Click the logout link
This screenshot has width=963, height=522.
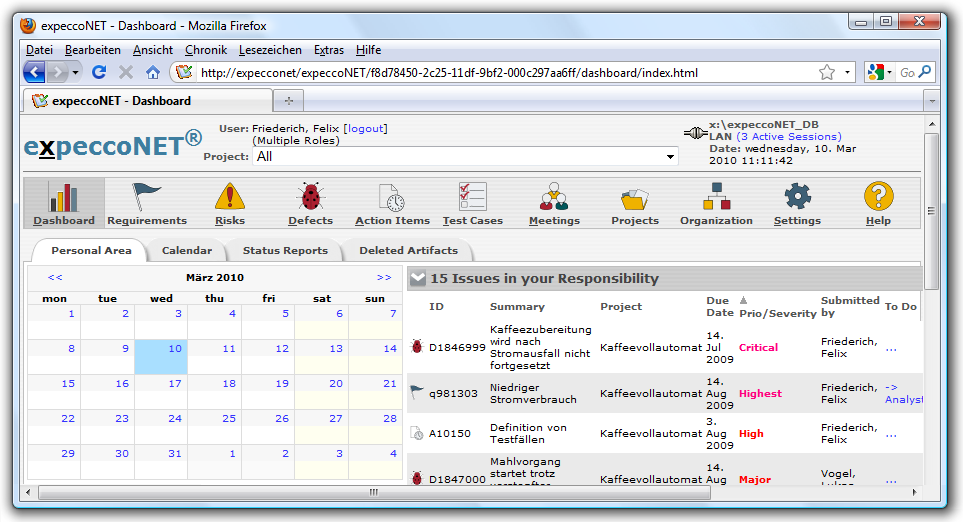click(x=365, y=128)
